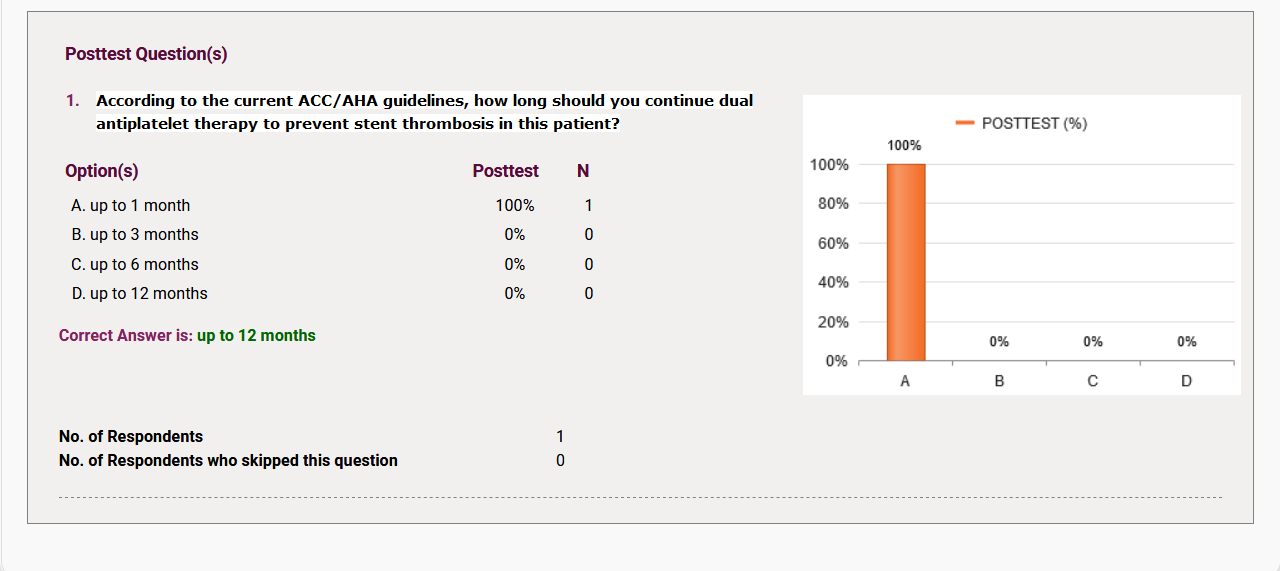
Task: Click the B label on chart axis
Action: point(999,381)
